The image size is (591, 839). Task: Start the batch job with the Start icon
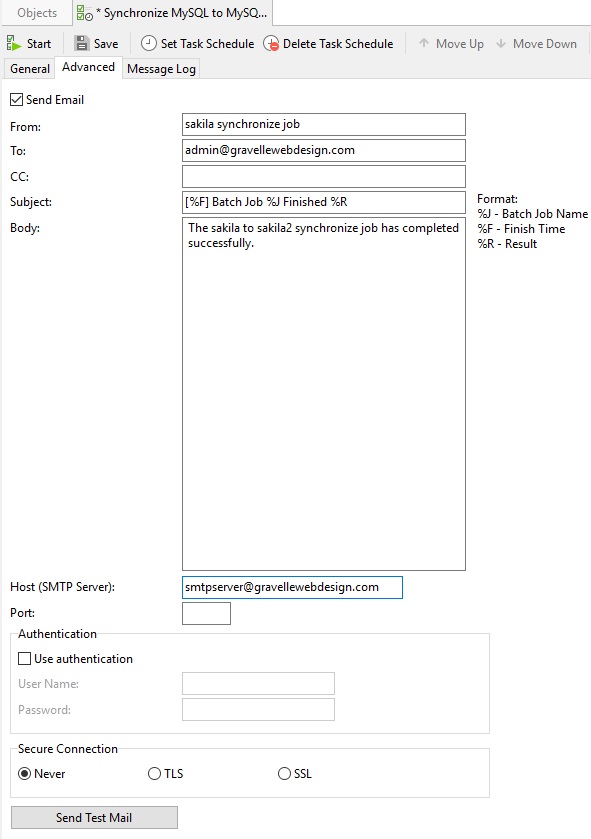pos(13,43)
